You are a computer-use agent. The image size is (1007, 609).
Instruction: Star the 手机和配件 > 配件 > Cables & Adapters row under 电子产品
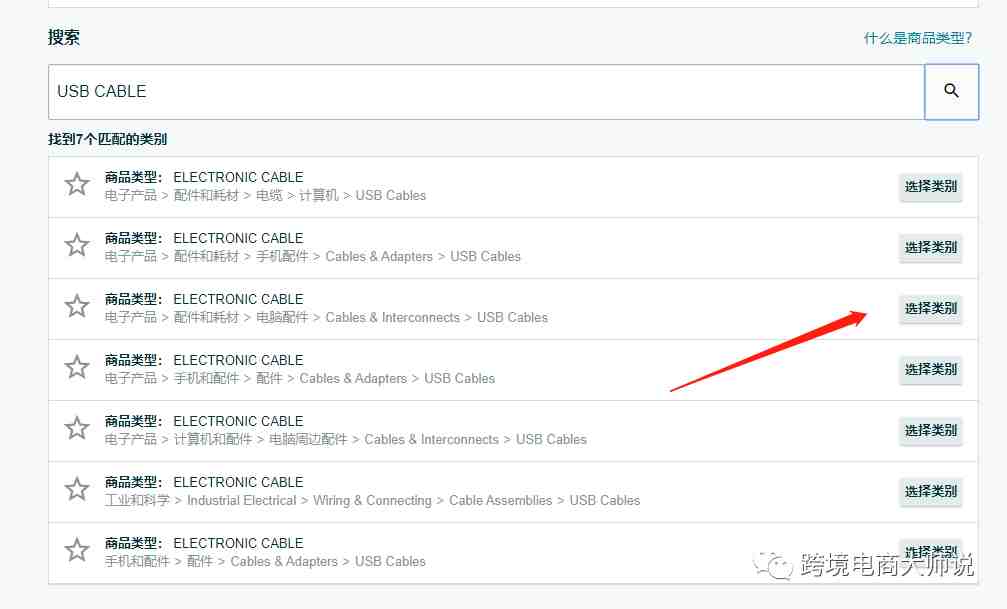77,367
